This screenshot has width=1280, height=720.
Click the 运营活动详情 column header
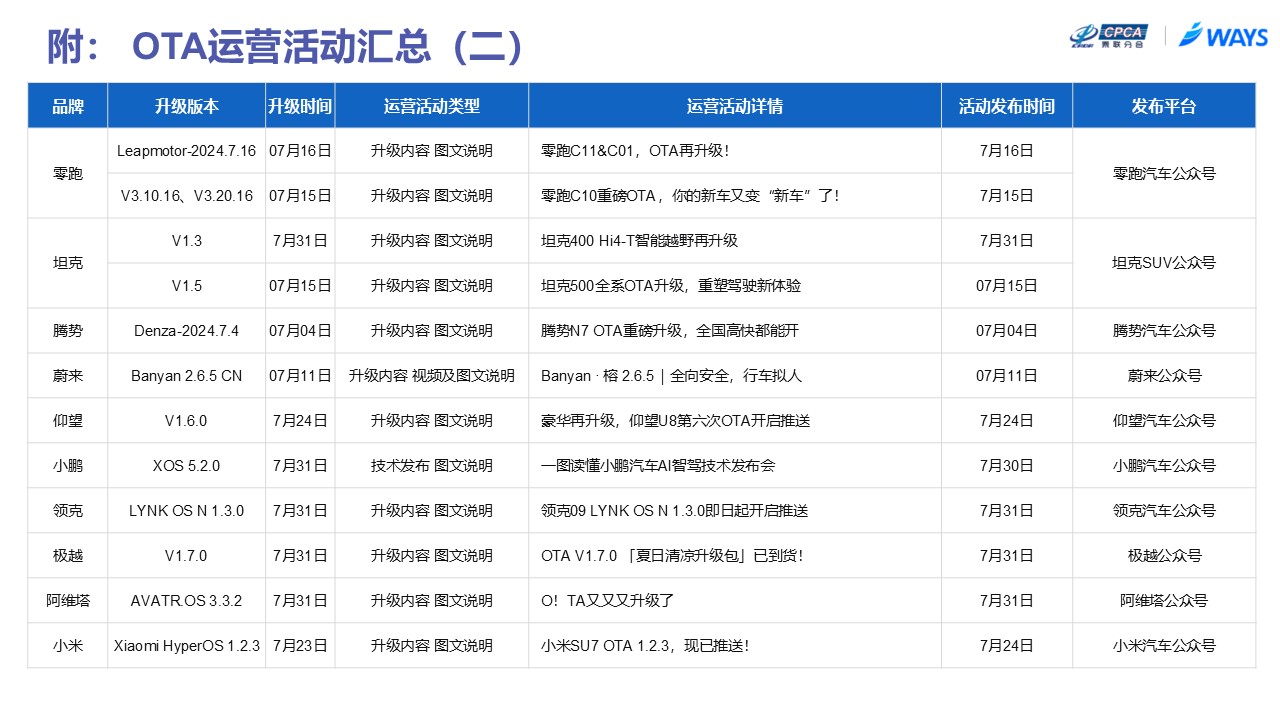[x=735, y=106]
